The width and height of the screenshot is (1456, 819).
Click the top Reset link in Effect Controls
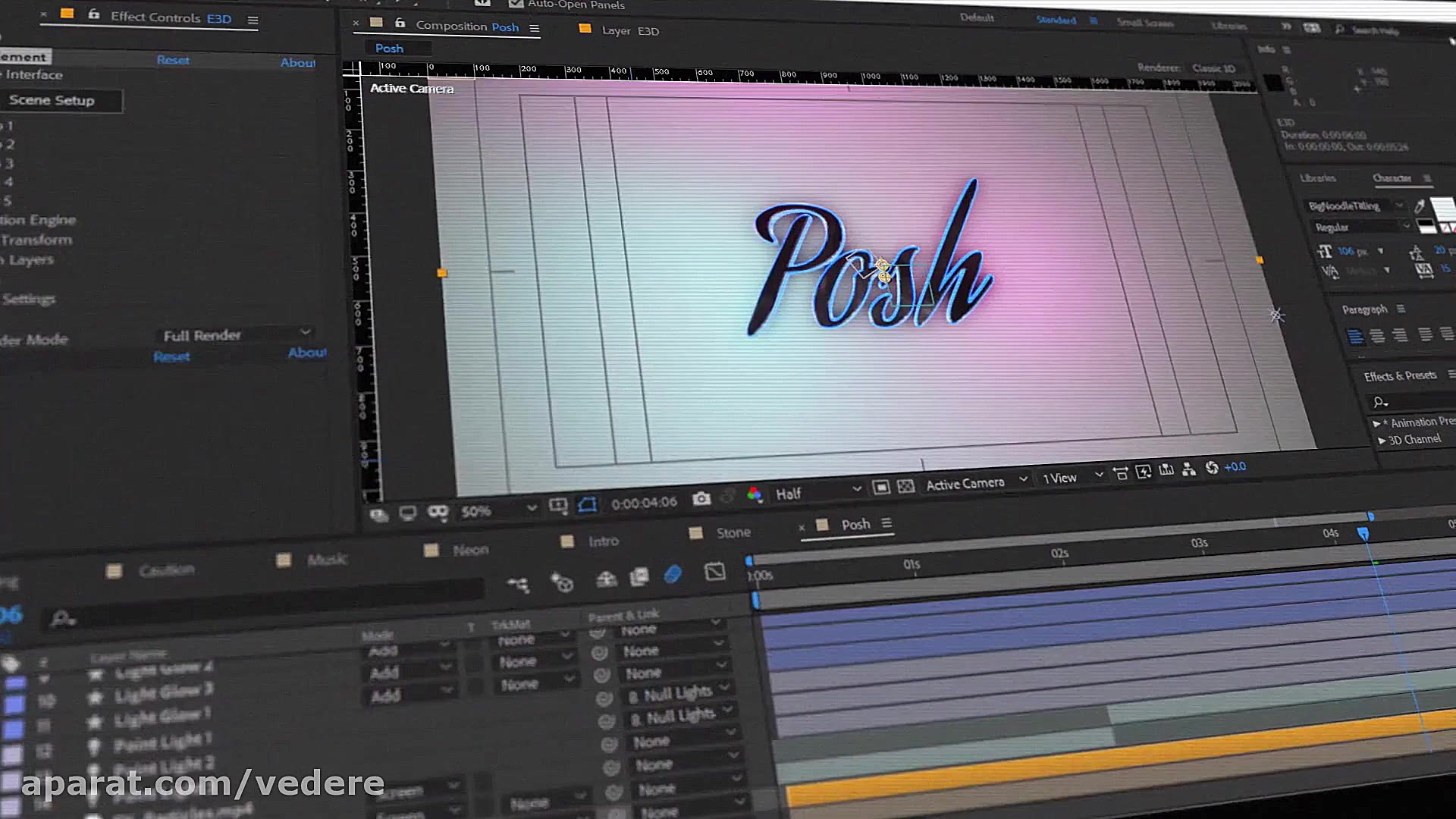173,60
